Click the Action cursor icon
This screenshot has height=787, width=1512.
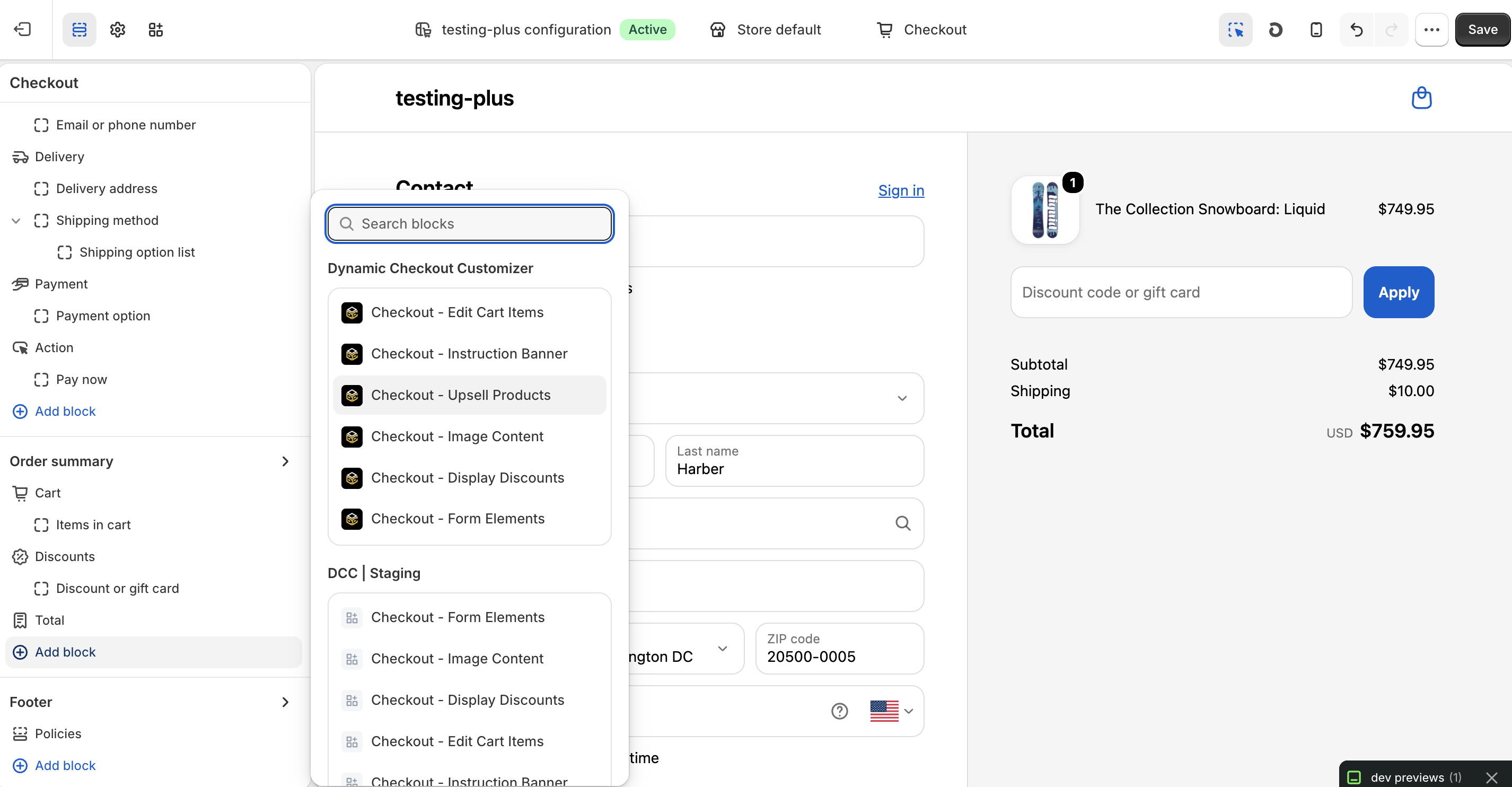coord(20,348)
